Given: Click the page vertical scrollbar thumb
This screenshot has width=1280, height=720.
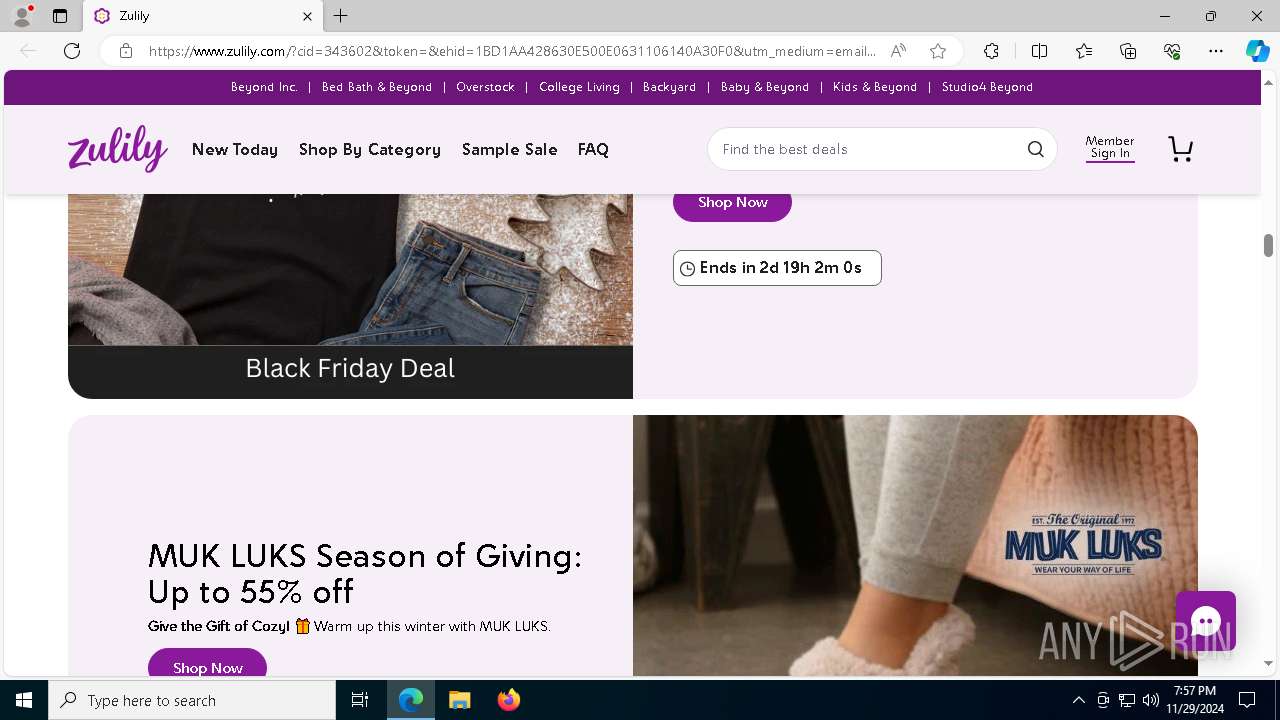Looking at the screenshot, I should tap(1268, 245).
